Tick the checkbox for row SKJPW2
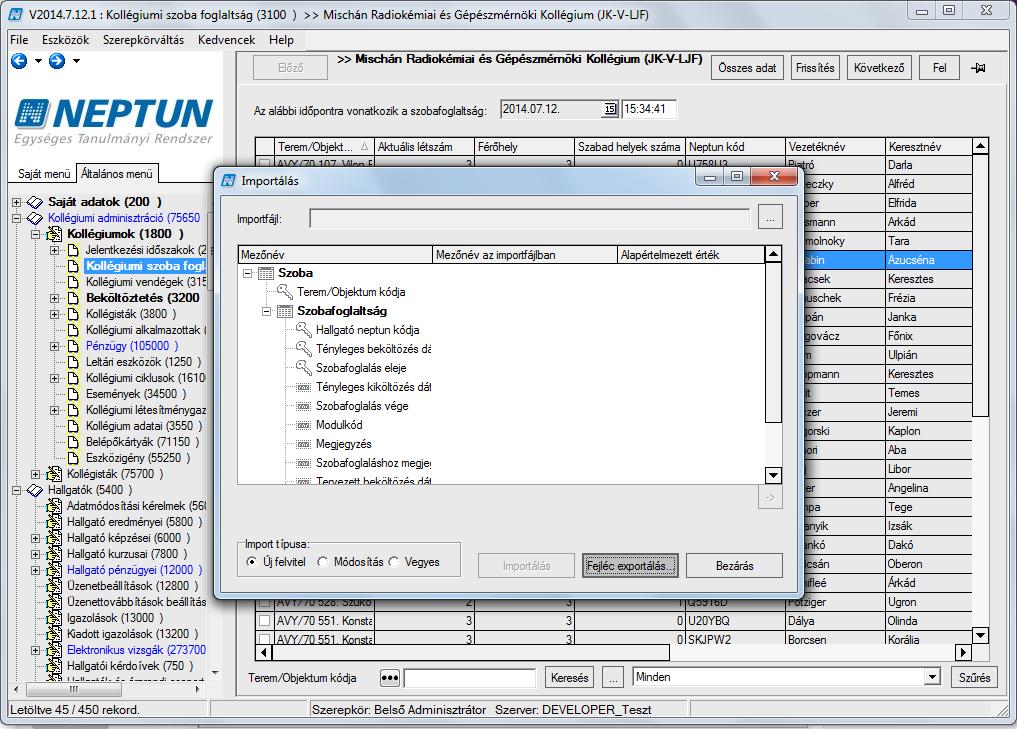Screen dimensions: 1017x729 pyautogui.click(x=265, y=639)
